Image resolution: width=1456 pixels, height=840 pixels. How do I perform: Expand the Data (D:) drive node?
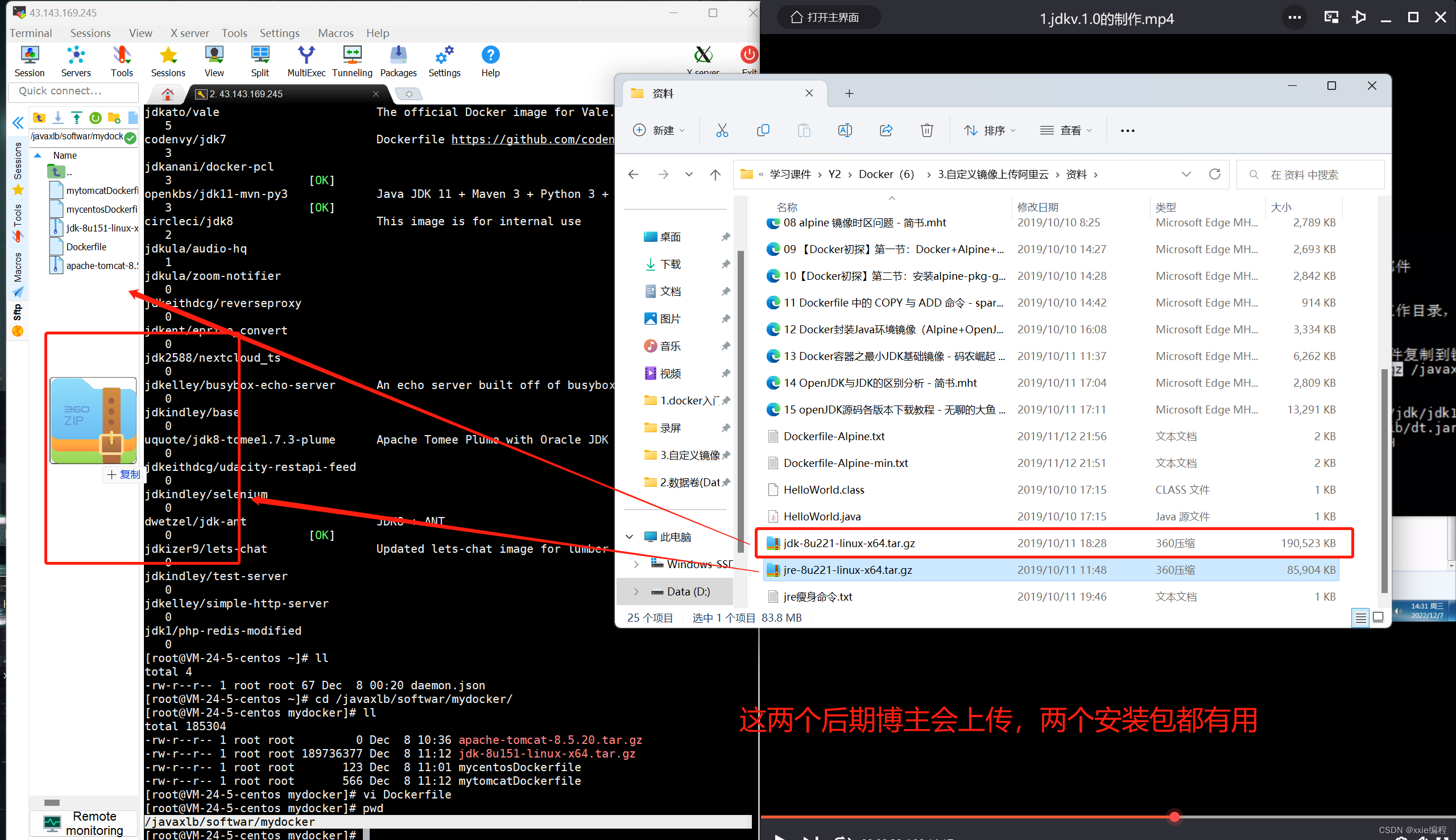pyautogui.click(x=636, y=591)
